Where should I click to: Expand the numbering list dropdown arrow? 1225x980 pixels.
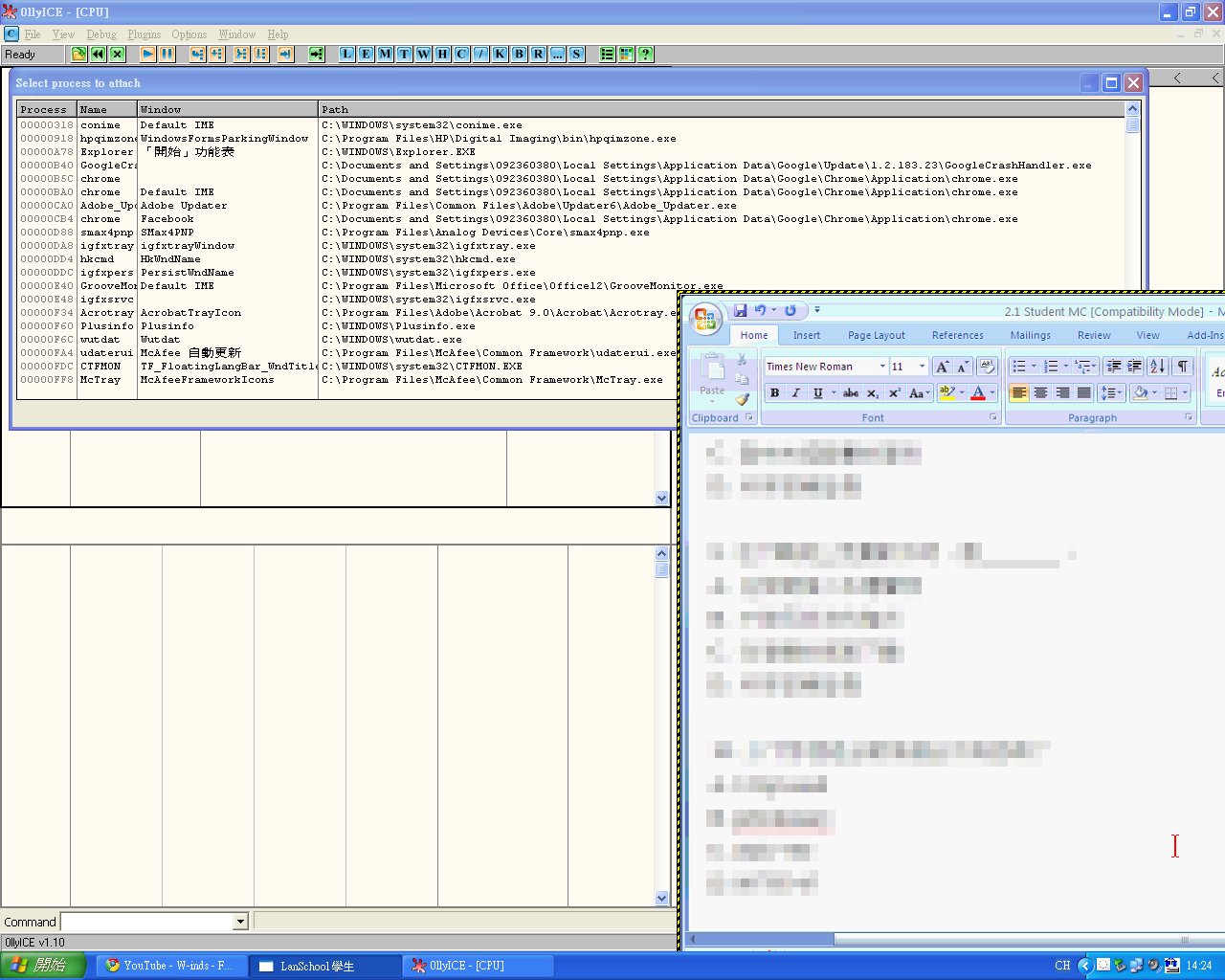click(x=1066, y=367)
